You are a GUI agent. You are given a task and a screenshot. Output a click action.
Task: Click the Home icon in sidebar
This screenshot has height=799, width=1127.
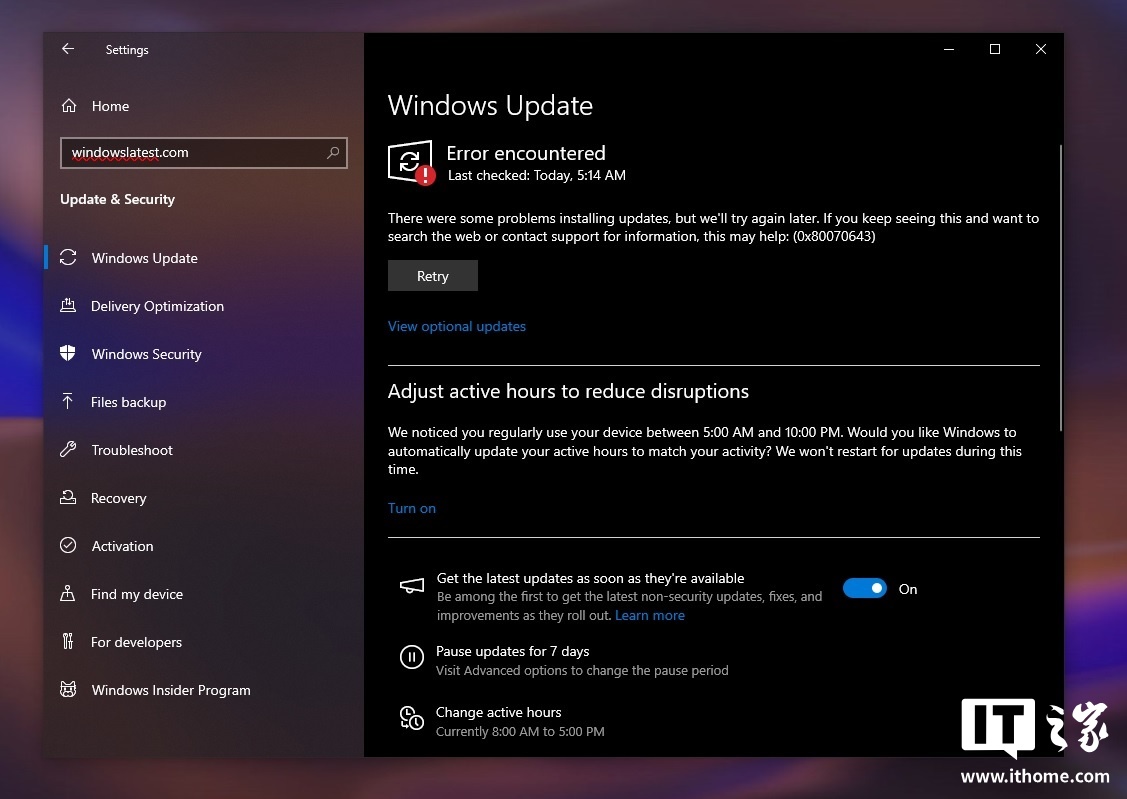[69, 106]
